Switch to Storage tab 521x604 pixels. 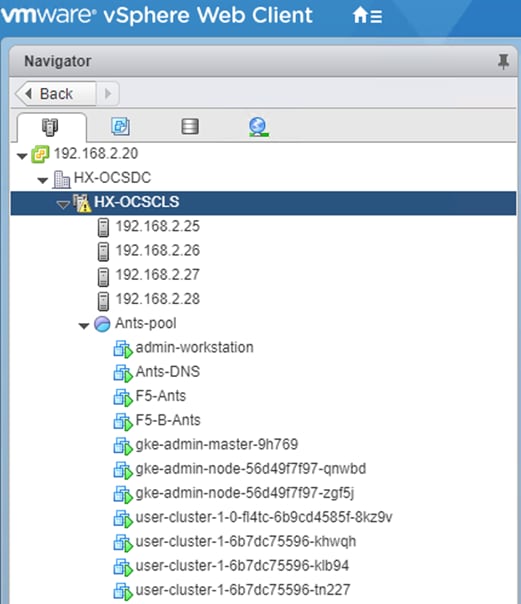coord(190,126)
